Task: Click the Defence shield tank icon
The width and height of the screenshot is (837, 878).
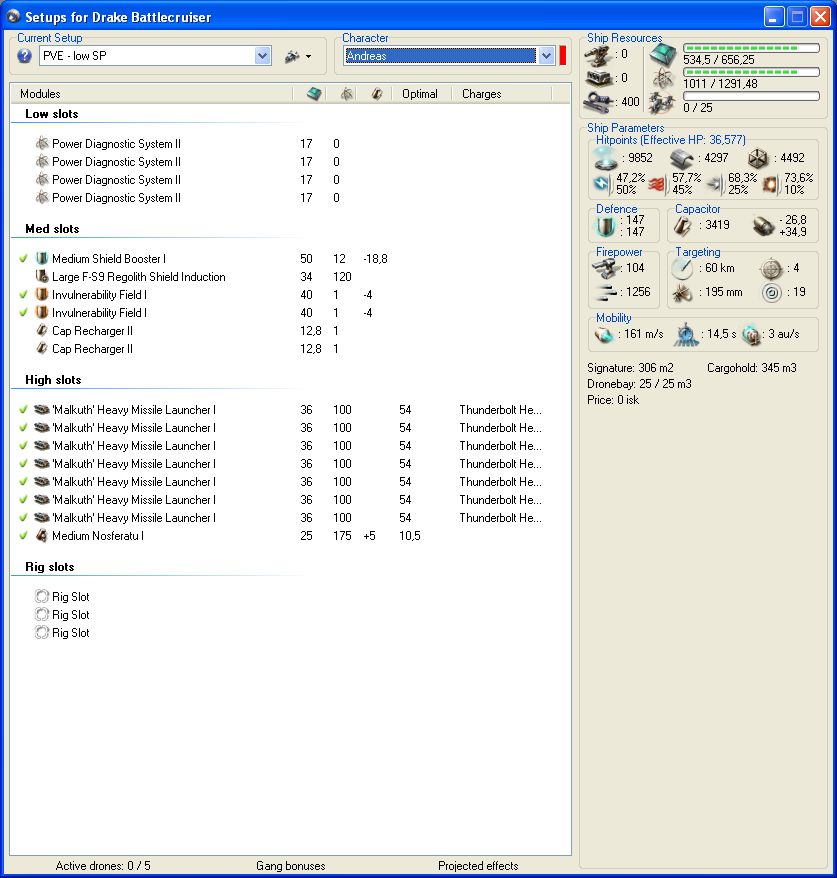Action: [605, 226]
